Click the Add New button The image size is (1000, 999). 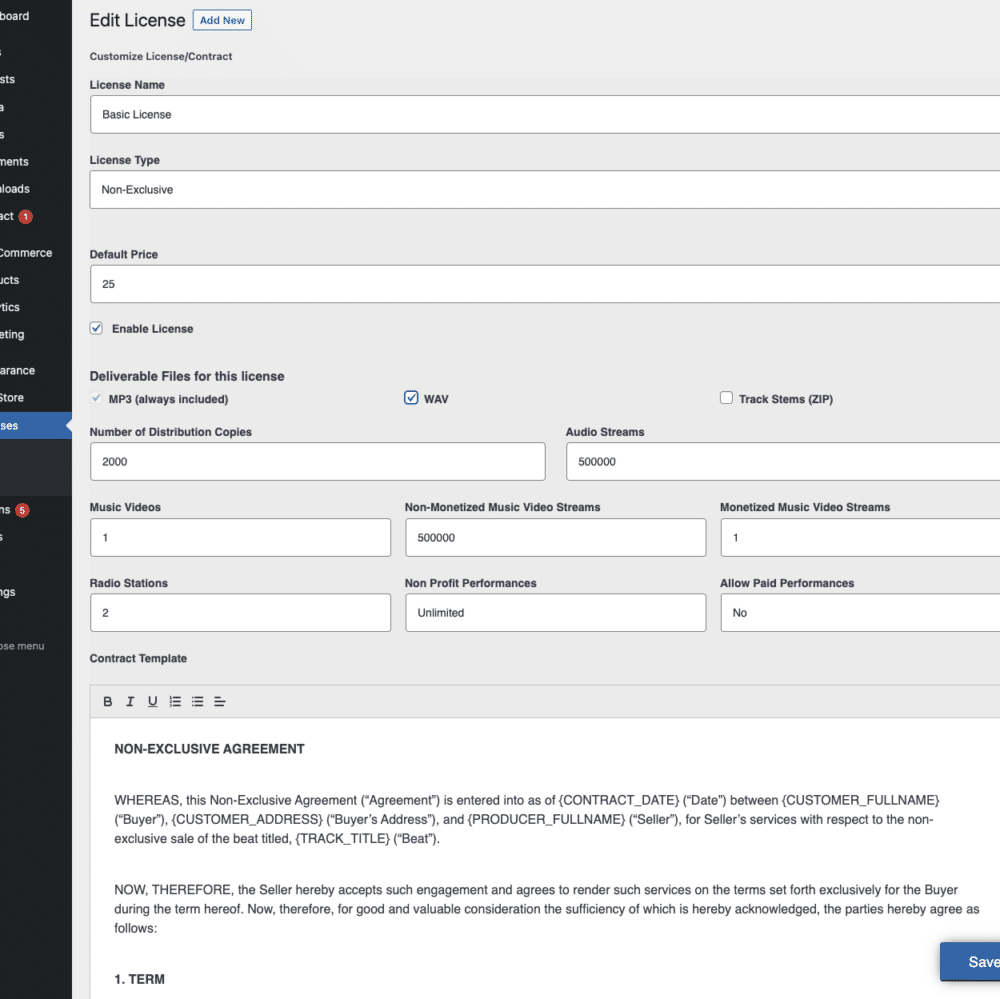point(222,20)
